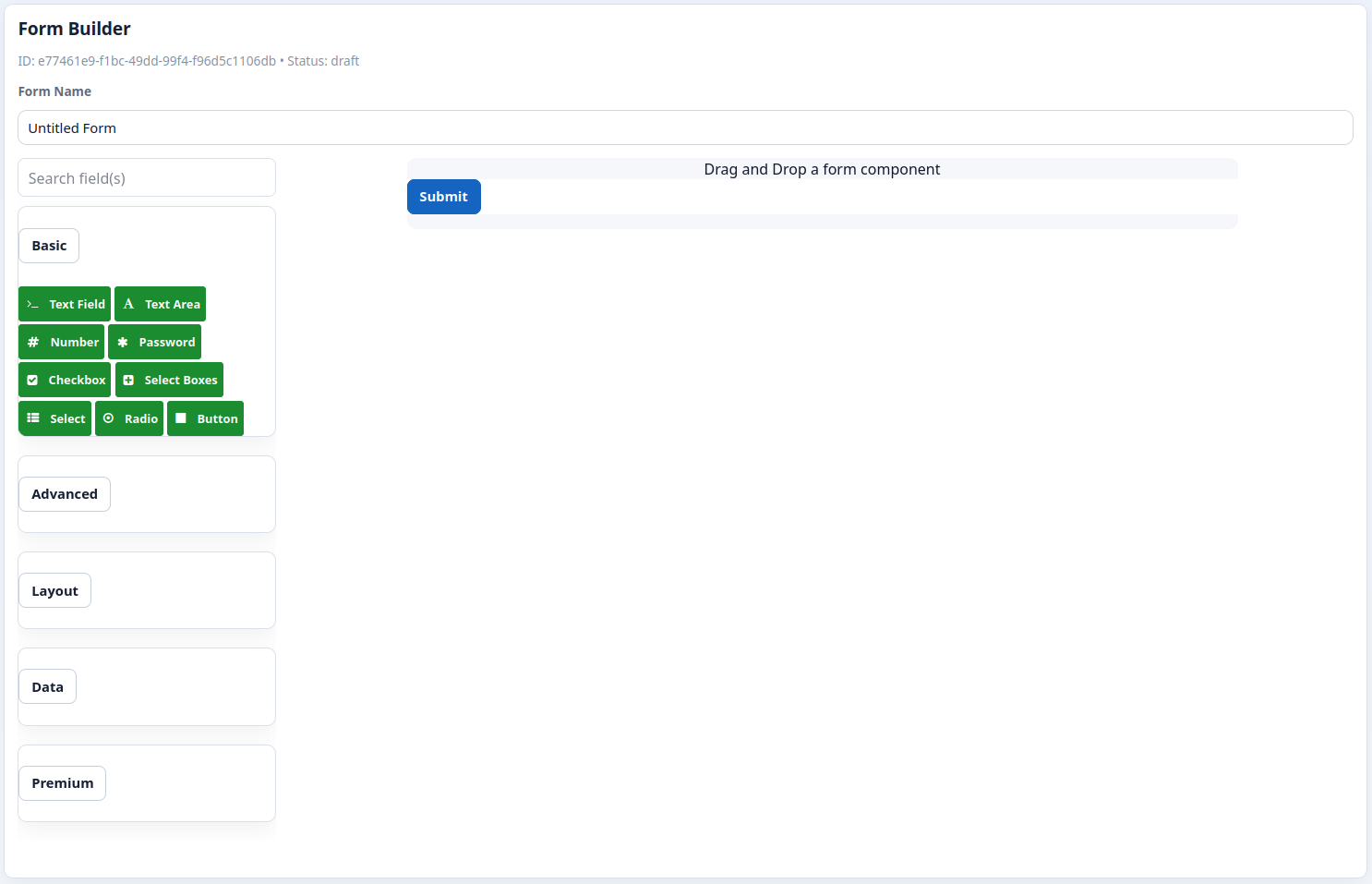Select the Select list icon
This screenshot has width=1372, height=884.
click(x=32, y=418)
